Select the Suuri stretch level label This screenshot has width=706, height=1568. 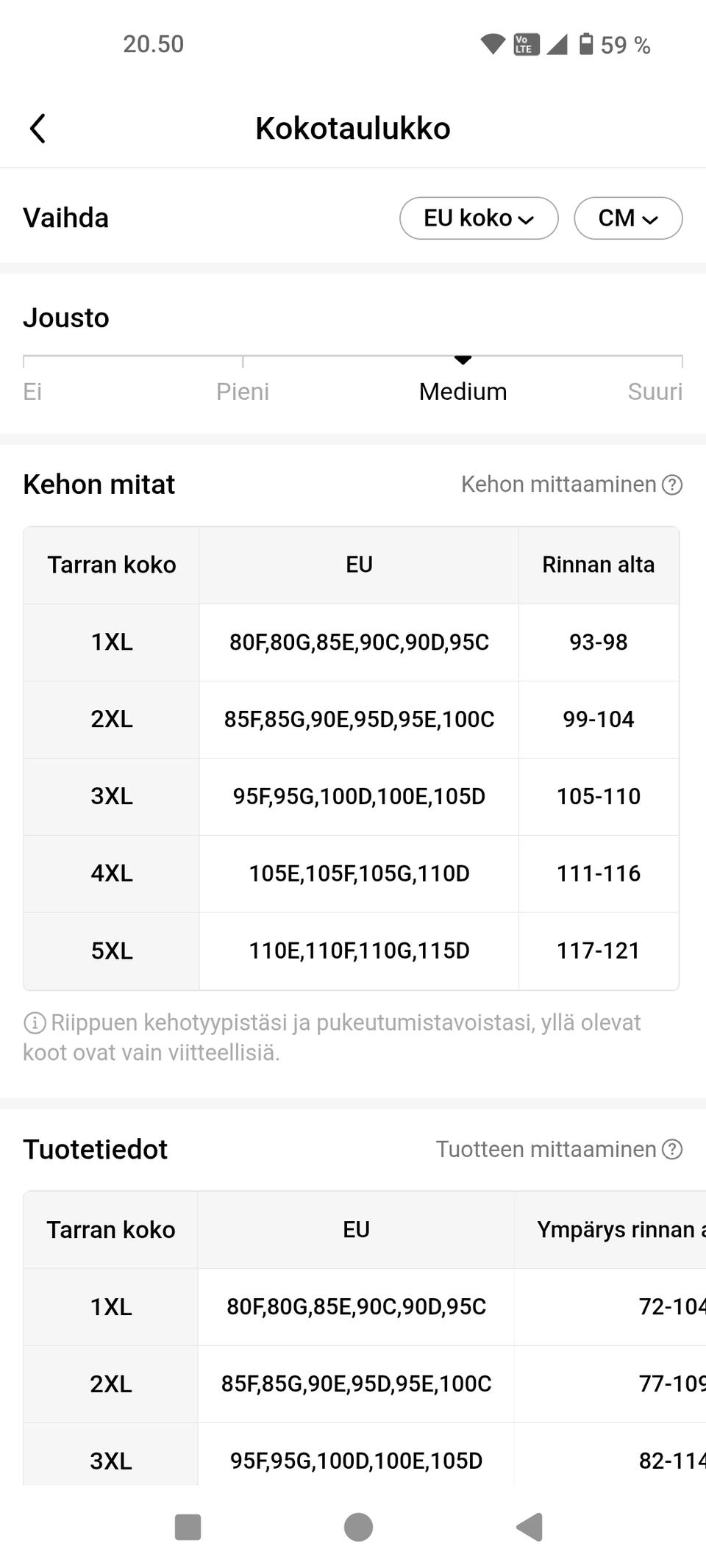point(655,392)
